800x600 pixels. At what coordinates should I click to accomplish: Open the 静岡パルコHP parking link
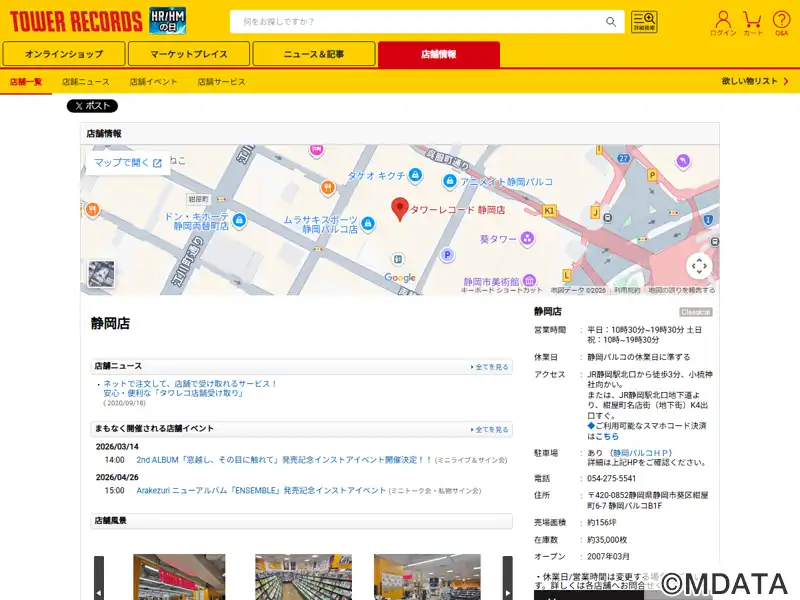click(x=641, y=453)
